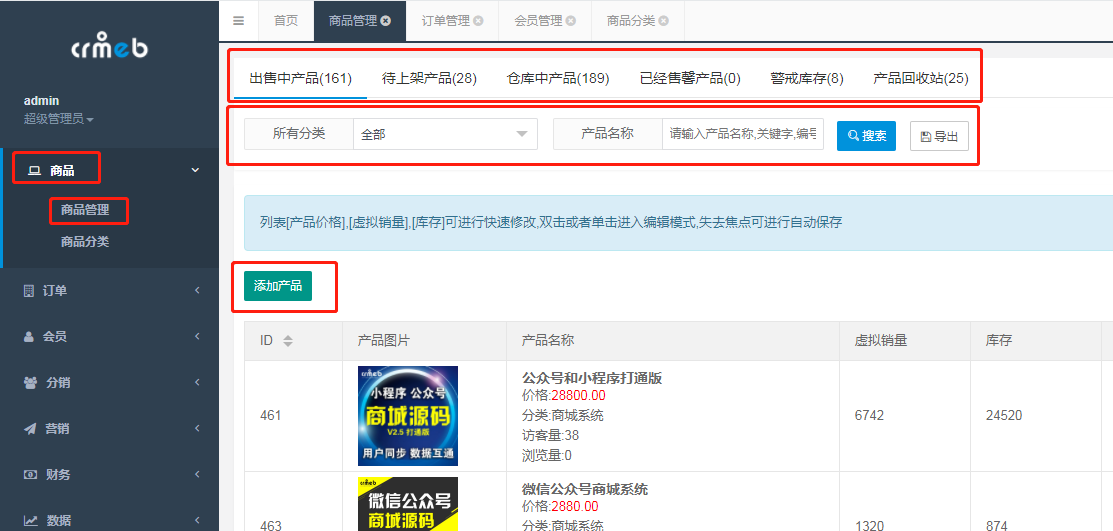Open 商品分类 in the sidebar
This screenshot has width=1113, height=531.
point(85,241)
